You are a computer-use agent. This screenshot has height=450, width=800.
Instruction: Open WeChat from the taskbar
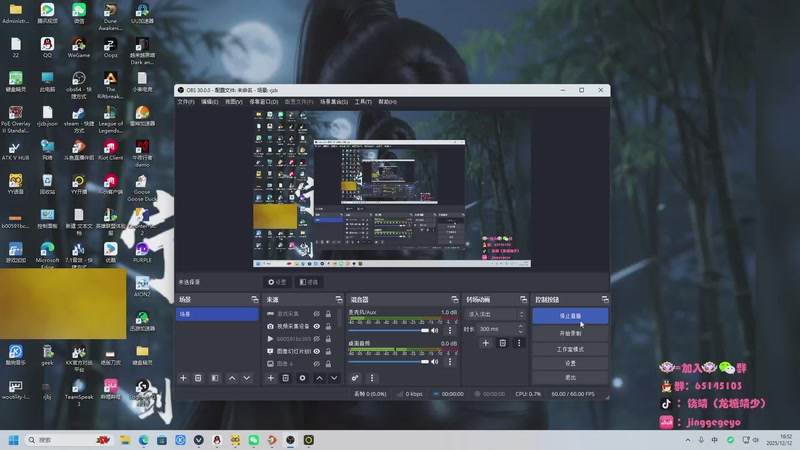tap(254, 440)
